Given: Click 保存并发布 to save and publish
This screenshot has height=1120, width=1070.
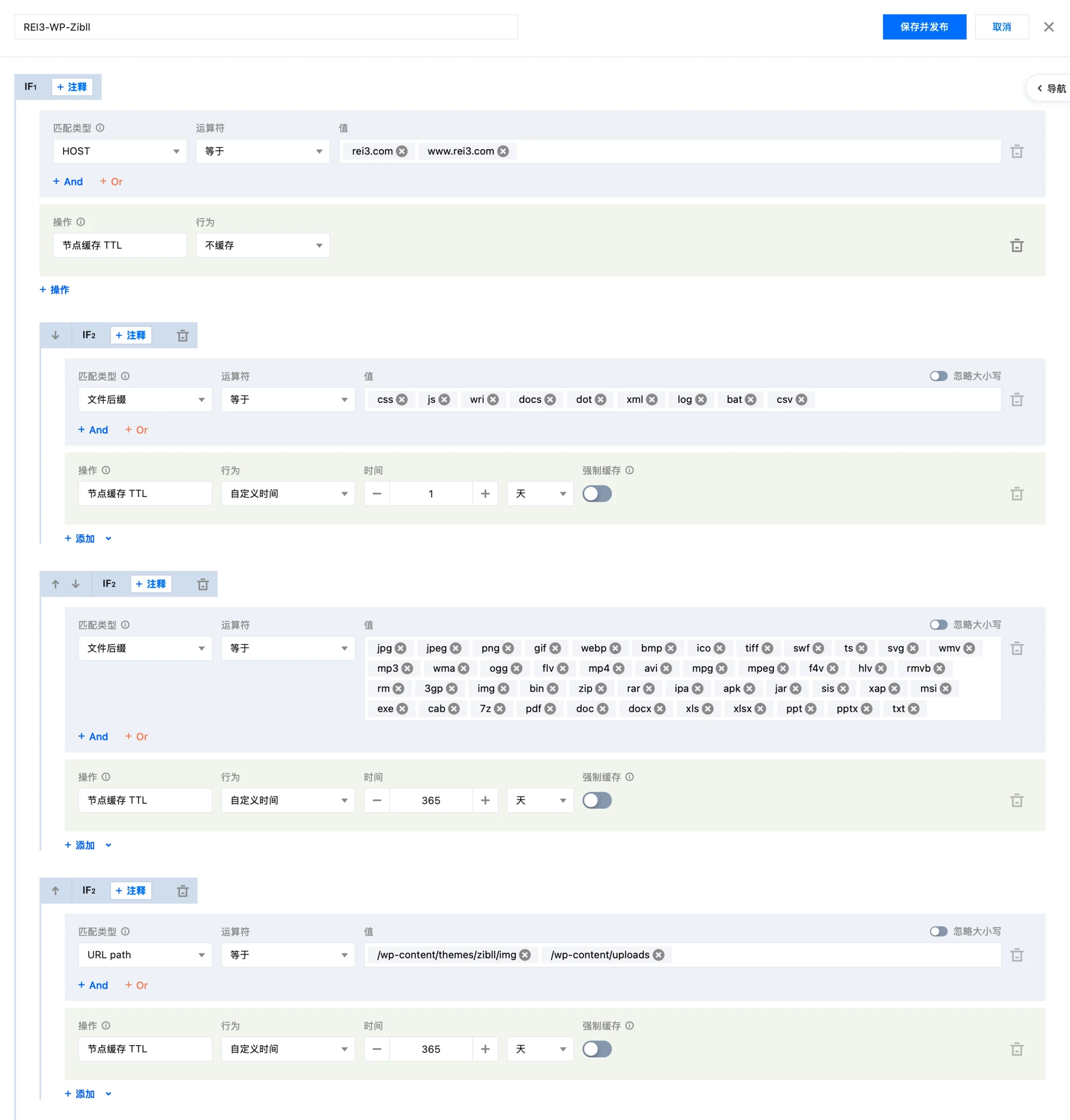Looking at the screenshot, I should 924,27.
